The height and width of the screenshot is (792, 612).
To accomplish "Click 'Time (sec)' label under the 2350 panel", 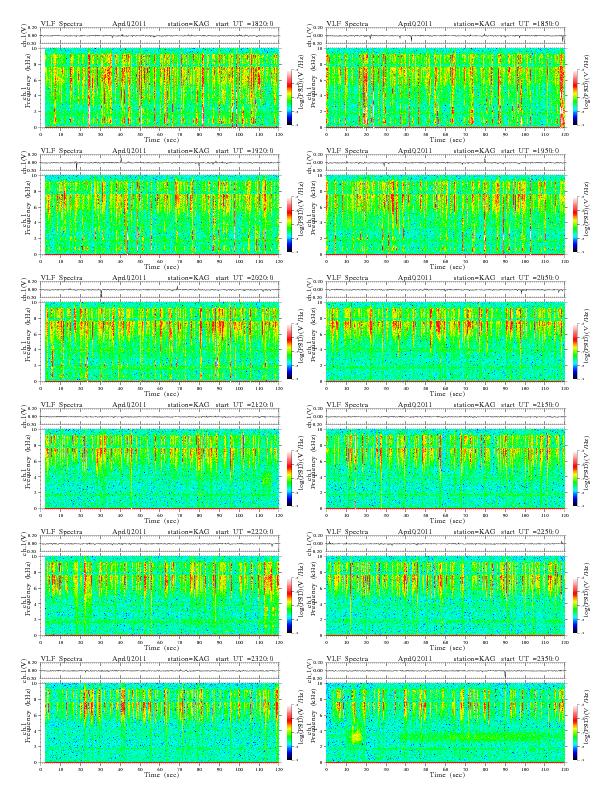I will pos(447,774).
